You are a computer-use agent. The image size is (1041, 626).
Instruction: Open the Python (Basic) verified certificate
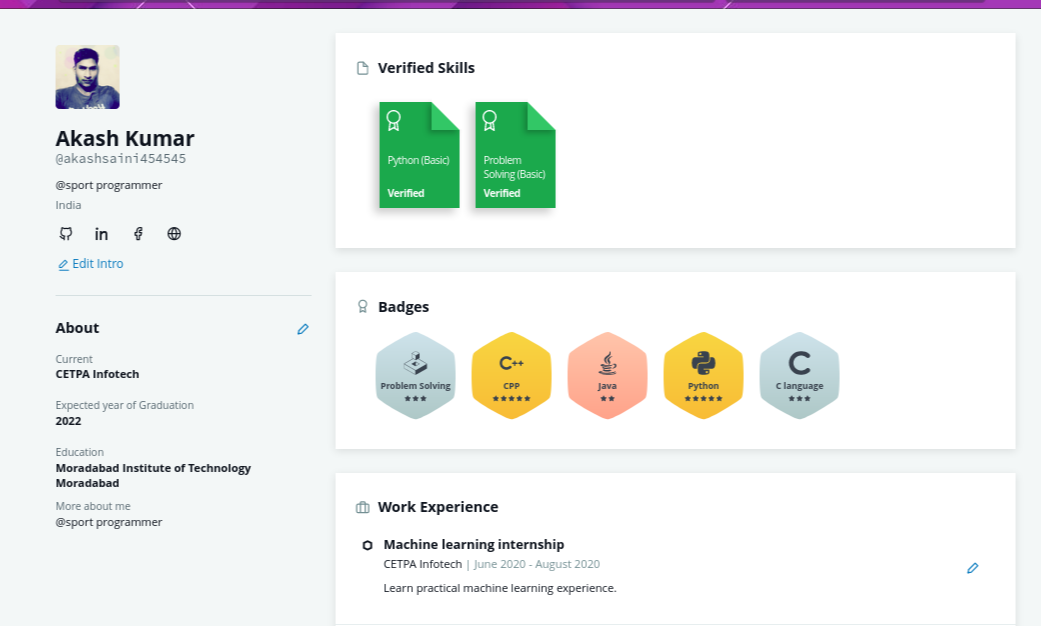[419, 155]
